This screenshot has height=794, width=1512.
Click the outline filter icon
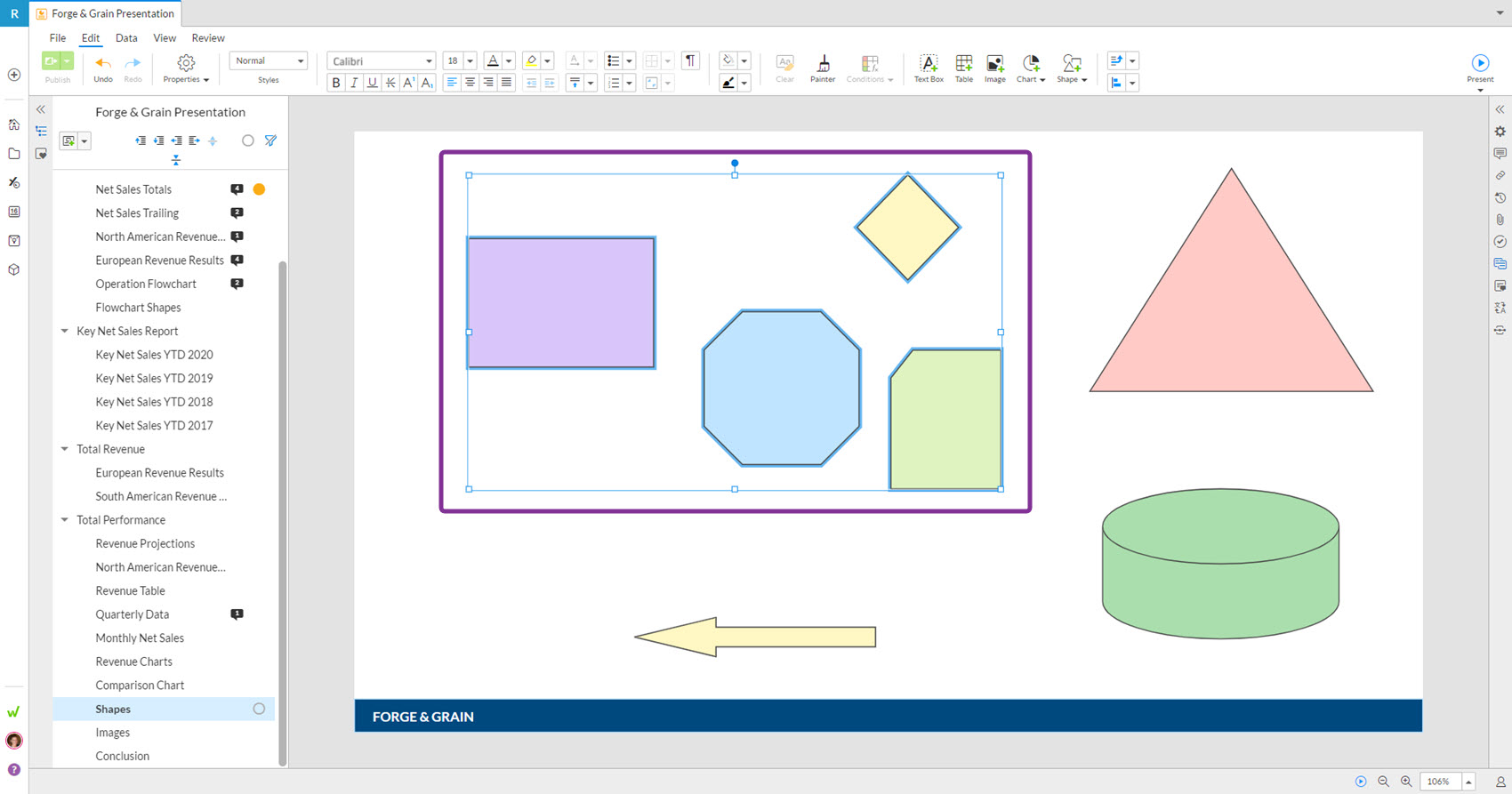[x=270, y=140]
